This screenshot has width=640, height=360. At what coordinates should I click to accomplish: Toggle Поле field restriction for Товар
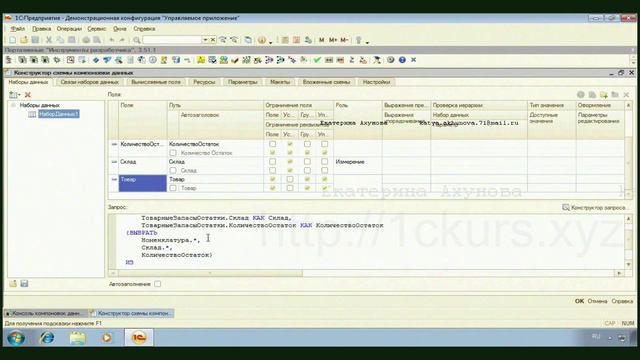[272, 179]
